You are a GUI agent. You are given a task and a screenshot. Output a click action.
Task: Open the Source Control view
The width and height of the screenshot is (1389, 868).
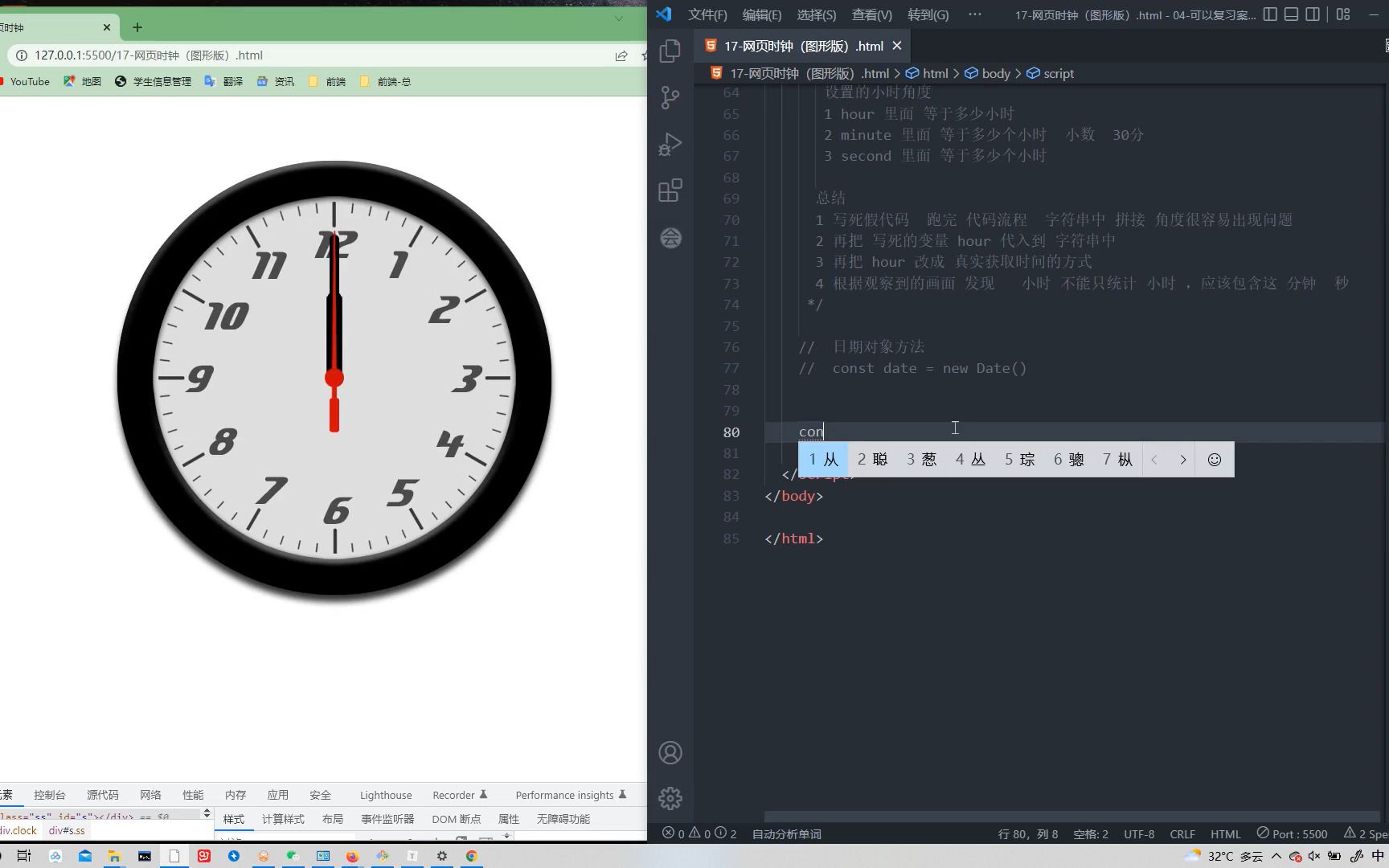(x=670, y=97)
